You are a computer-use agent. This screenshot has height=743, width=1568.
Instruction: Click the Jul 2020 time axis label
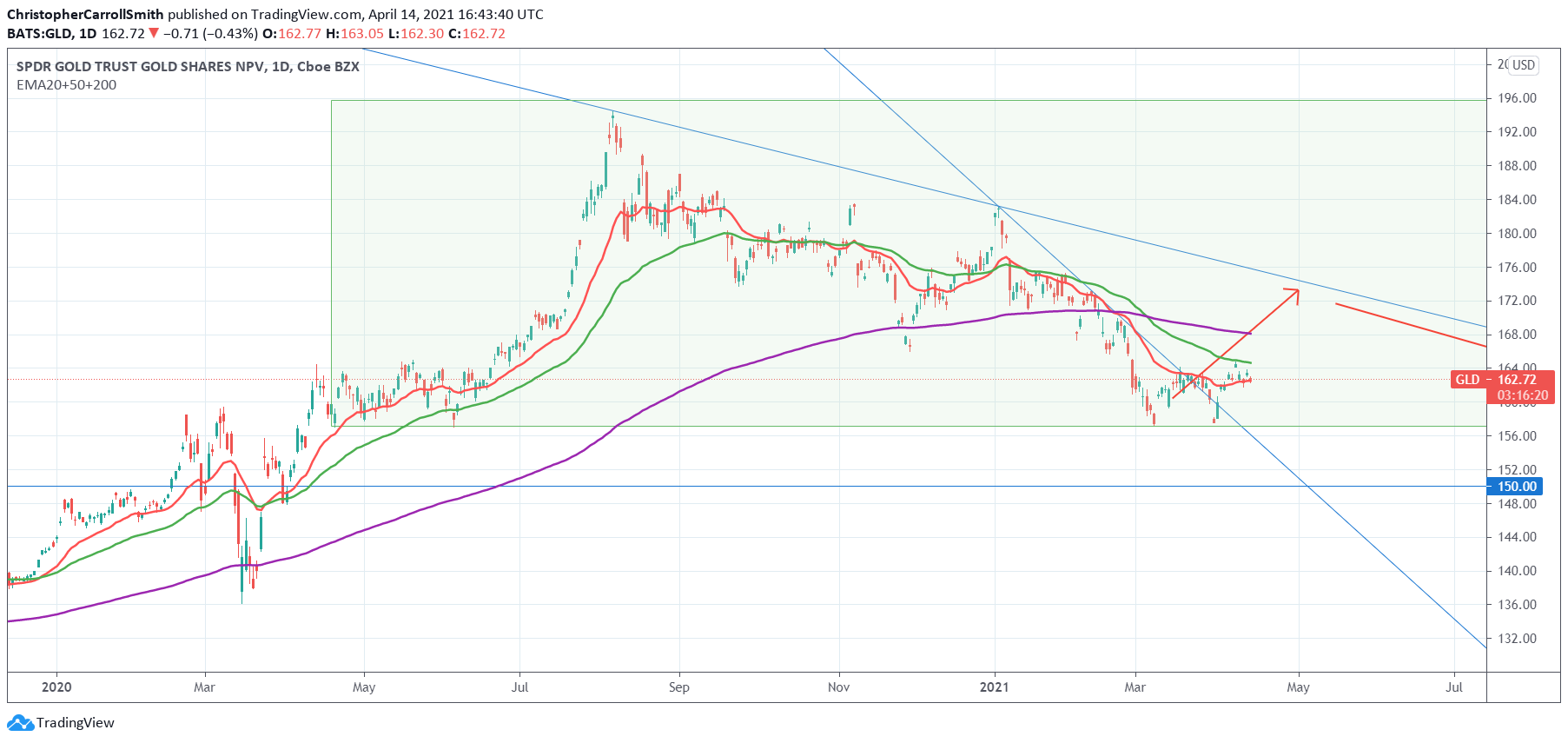[519, 687]
